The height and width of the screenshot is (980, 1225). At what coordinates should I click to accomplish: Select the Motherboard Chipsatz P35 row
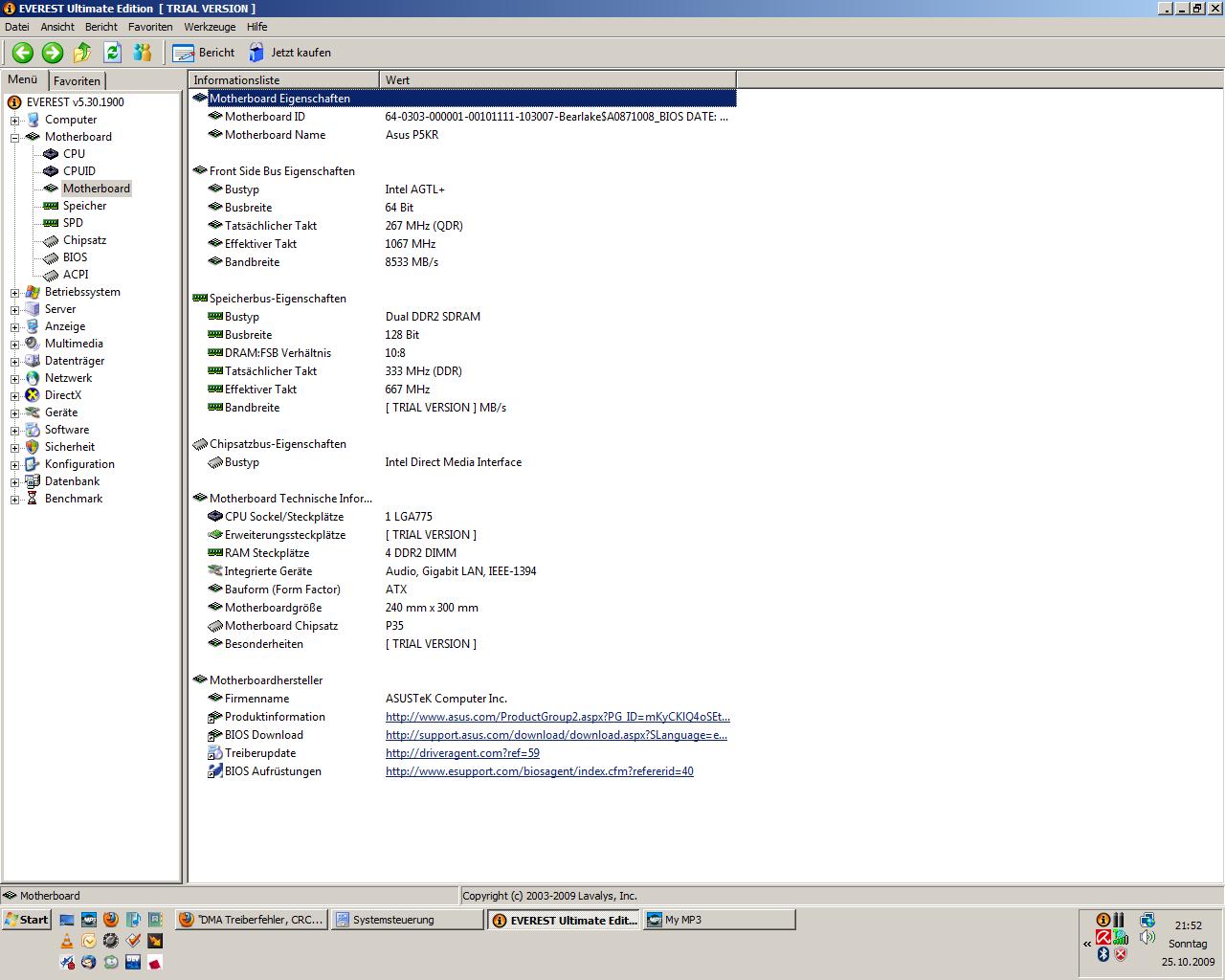463,626
